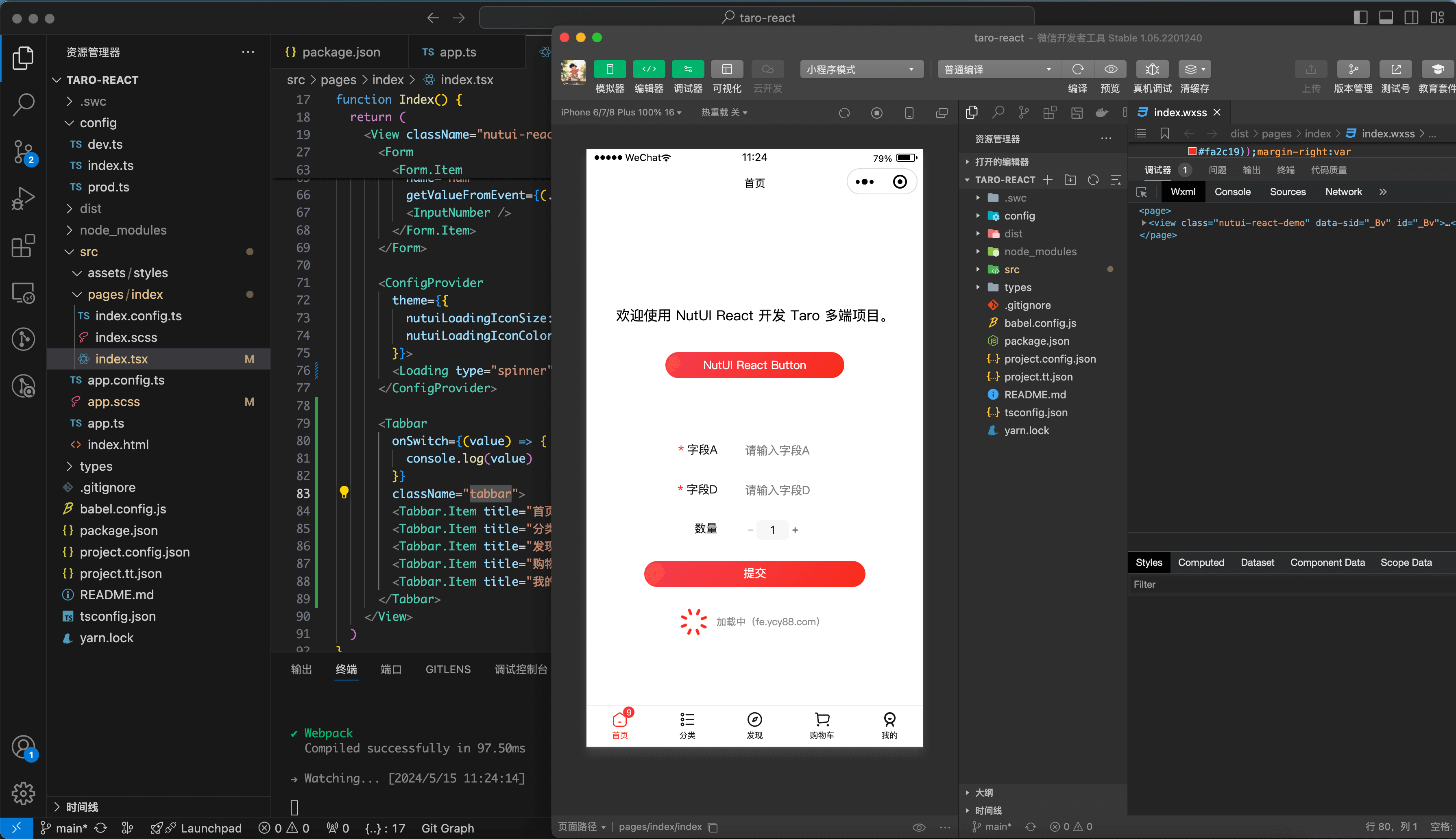This screenshot has width=1456, height=839.
Task: Click the red 提交 submit button
Action: 754,573
